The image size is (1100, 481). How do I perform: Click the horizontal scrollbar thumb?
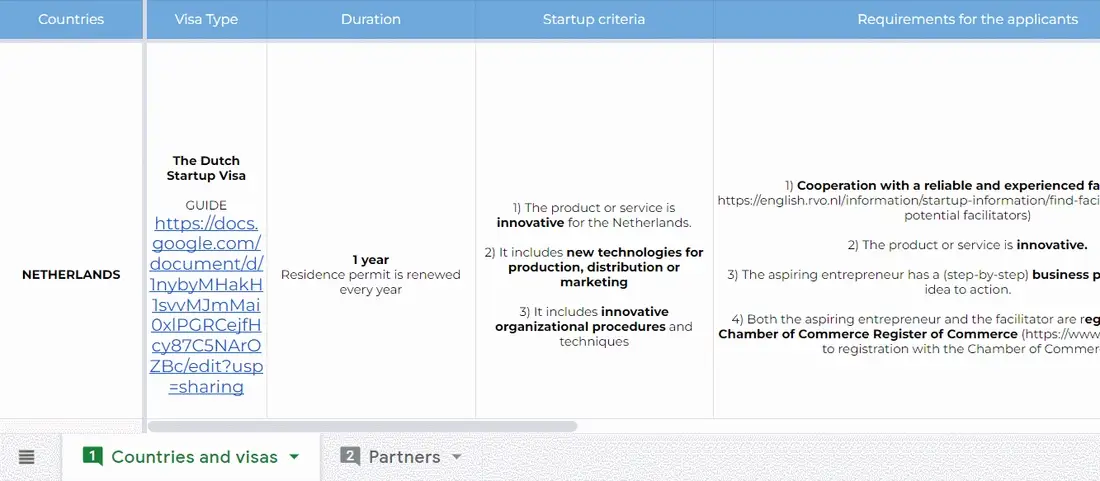[362, 426]
